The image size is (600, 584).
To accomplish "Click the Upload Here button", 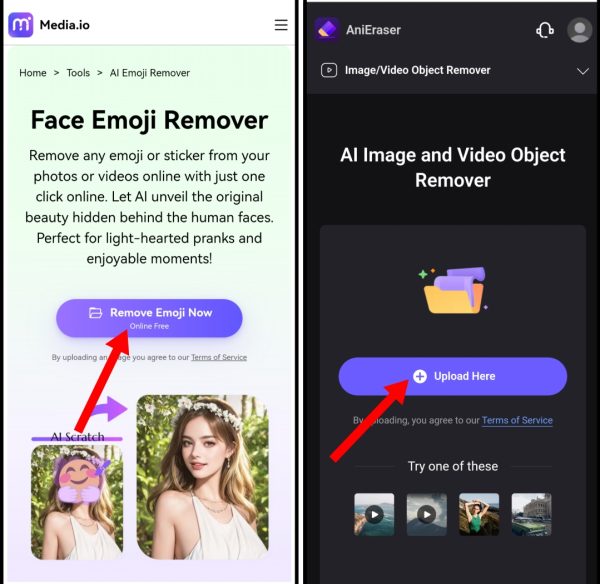I will pyautogui.click(x=453, y=376).
